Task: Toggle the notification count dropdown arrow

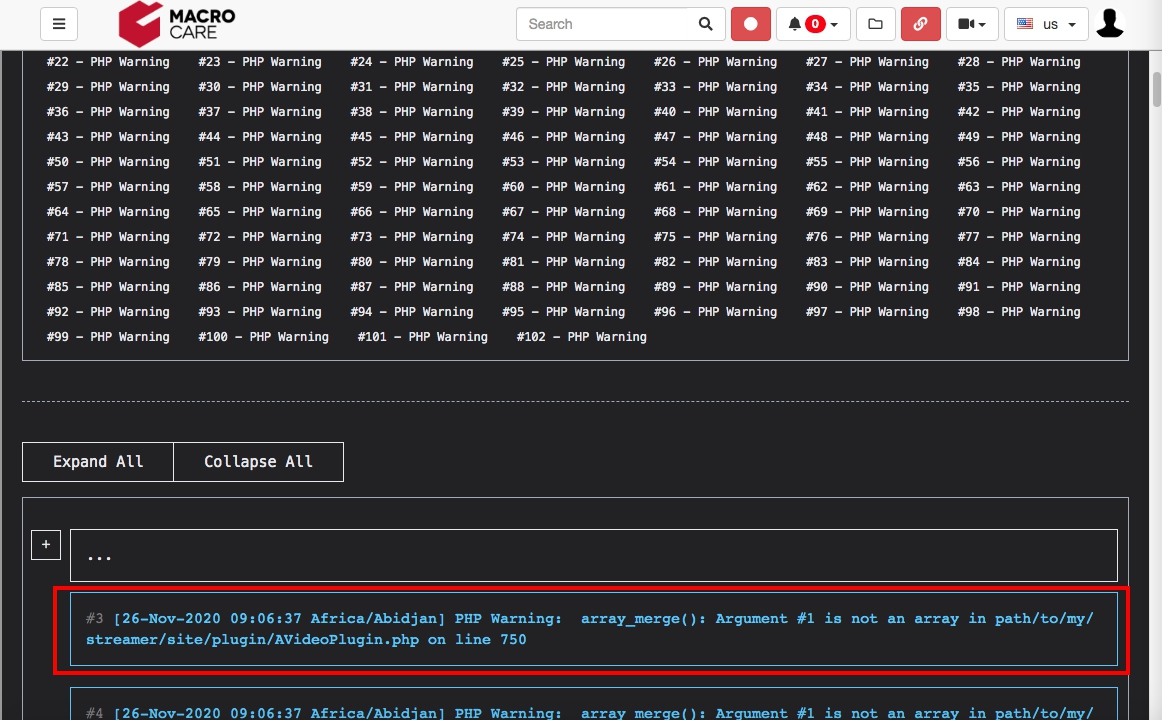Action: pos(833,23)
